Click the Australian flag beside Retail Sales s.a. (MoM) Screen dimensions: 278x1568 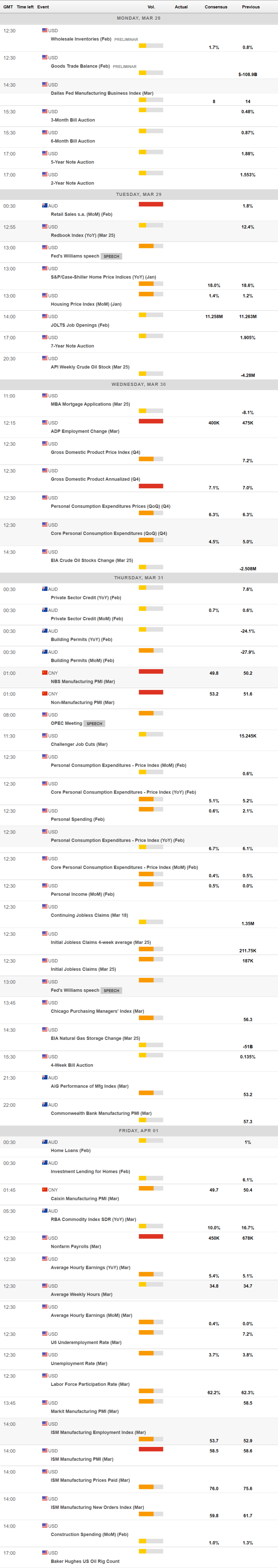coord(44,206)
